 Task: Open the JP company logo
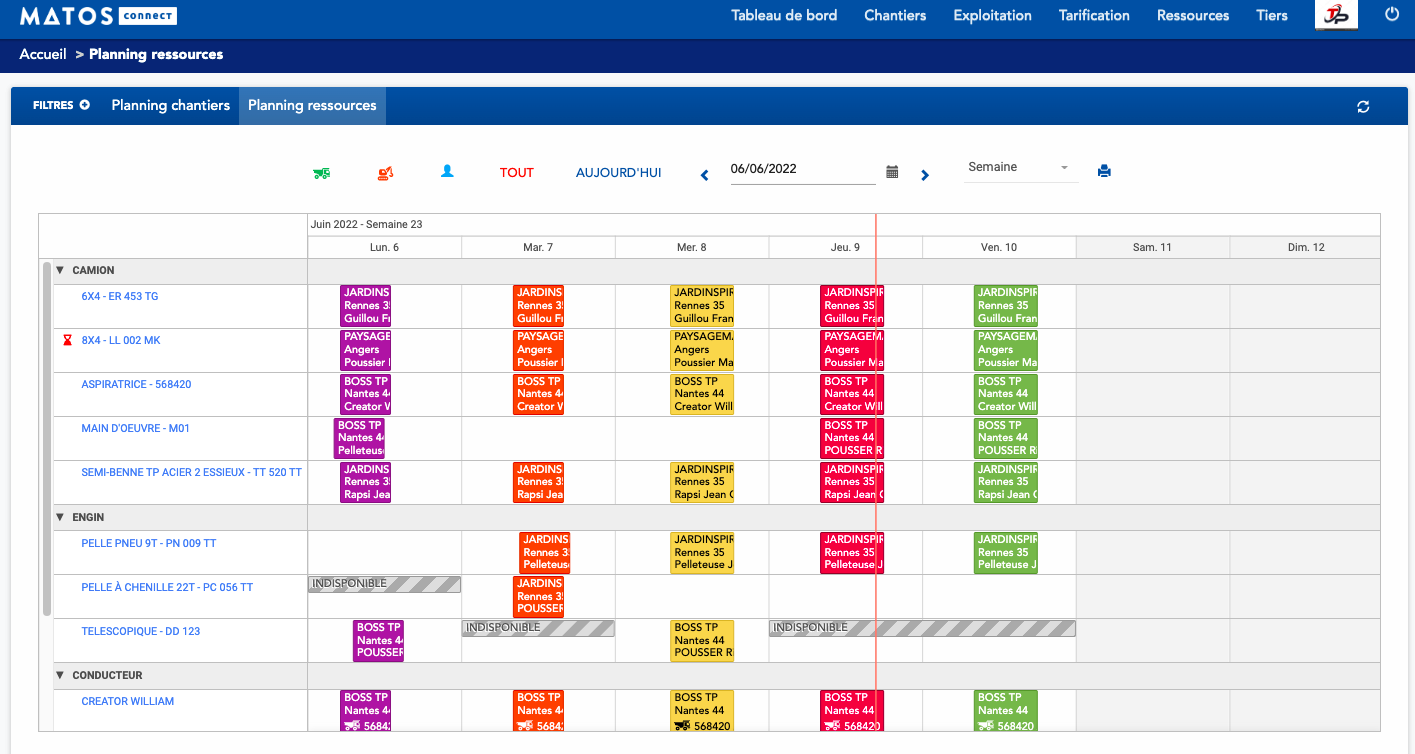click(x=1336, y=15)
